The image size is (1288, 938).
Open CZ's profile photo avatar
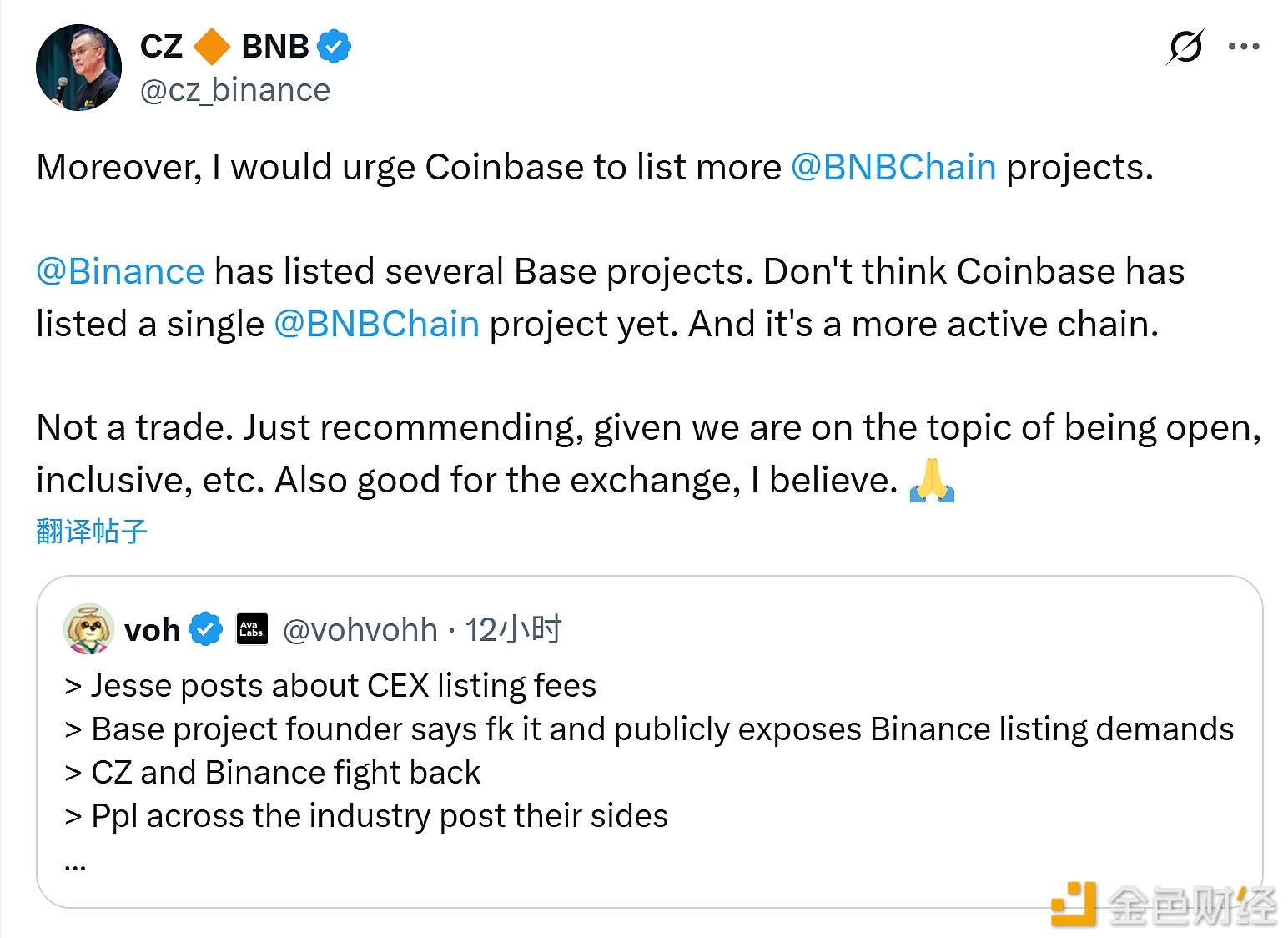(x=79, y=68)
